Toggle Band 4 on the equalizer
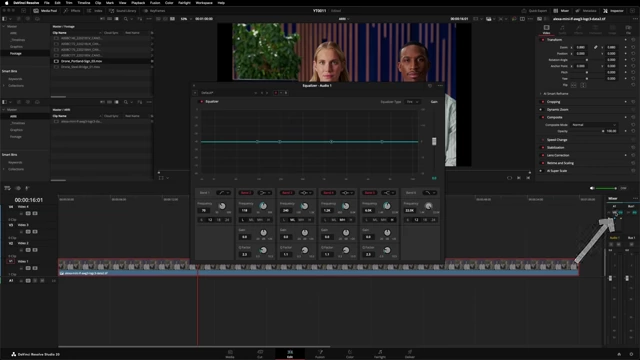The height and width of the screenshot is (360, 640). [x=328, y=193]
